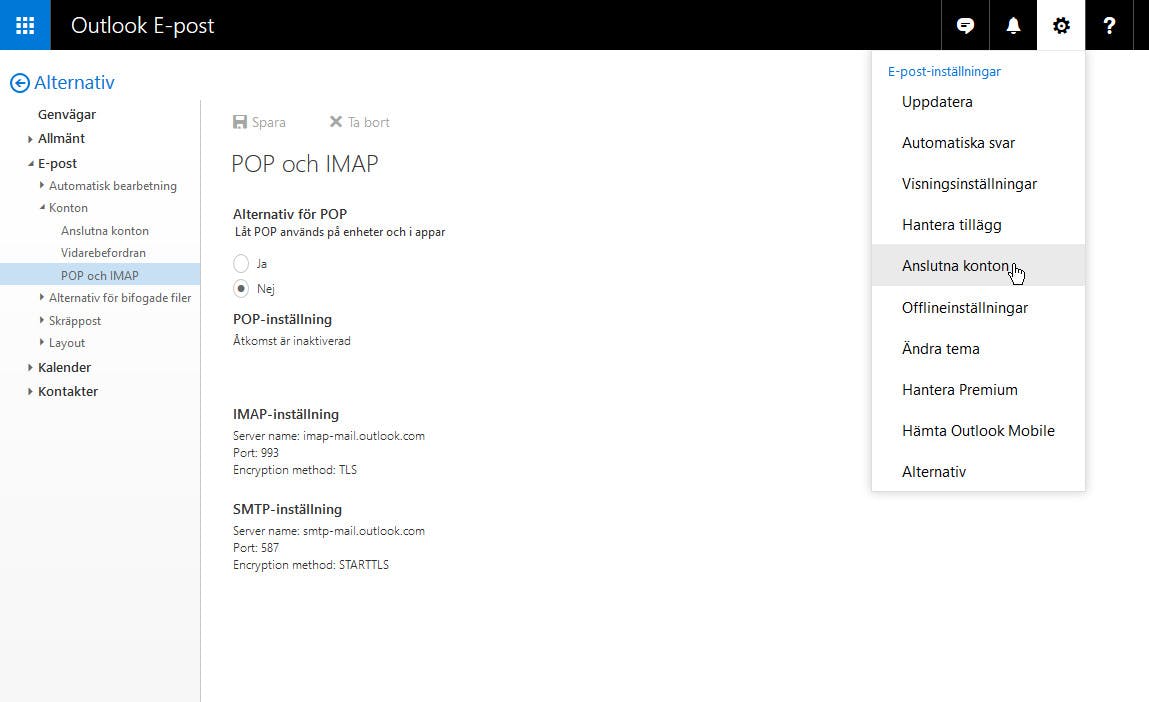This screenshot has height=702, width=1149.
Task: Select POP och IMAP sidebar item
Action: pyautogui.click(x=100, y=275)
